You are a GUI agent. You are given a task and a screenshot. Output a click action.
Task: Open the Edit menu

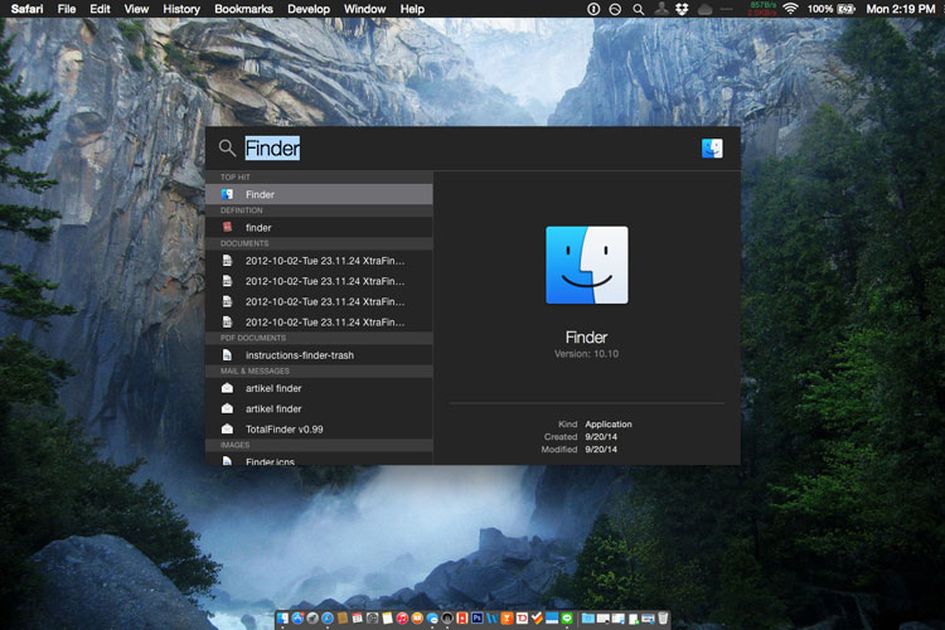(x=100, y=9)
